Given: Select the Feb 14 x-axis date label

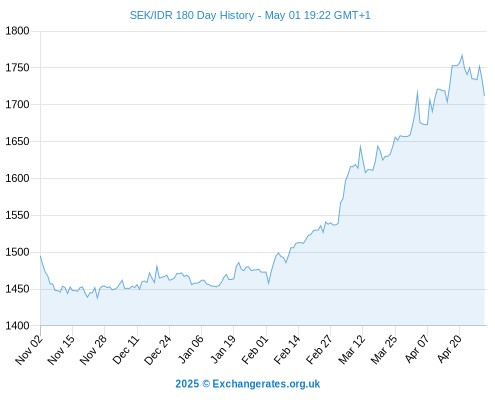Looking at the screenshot, I should point(287,350).
